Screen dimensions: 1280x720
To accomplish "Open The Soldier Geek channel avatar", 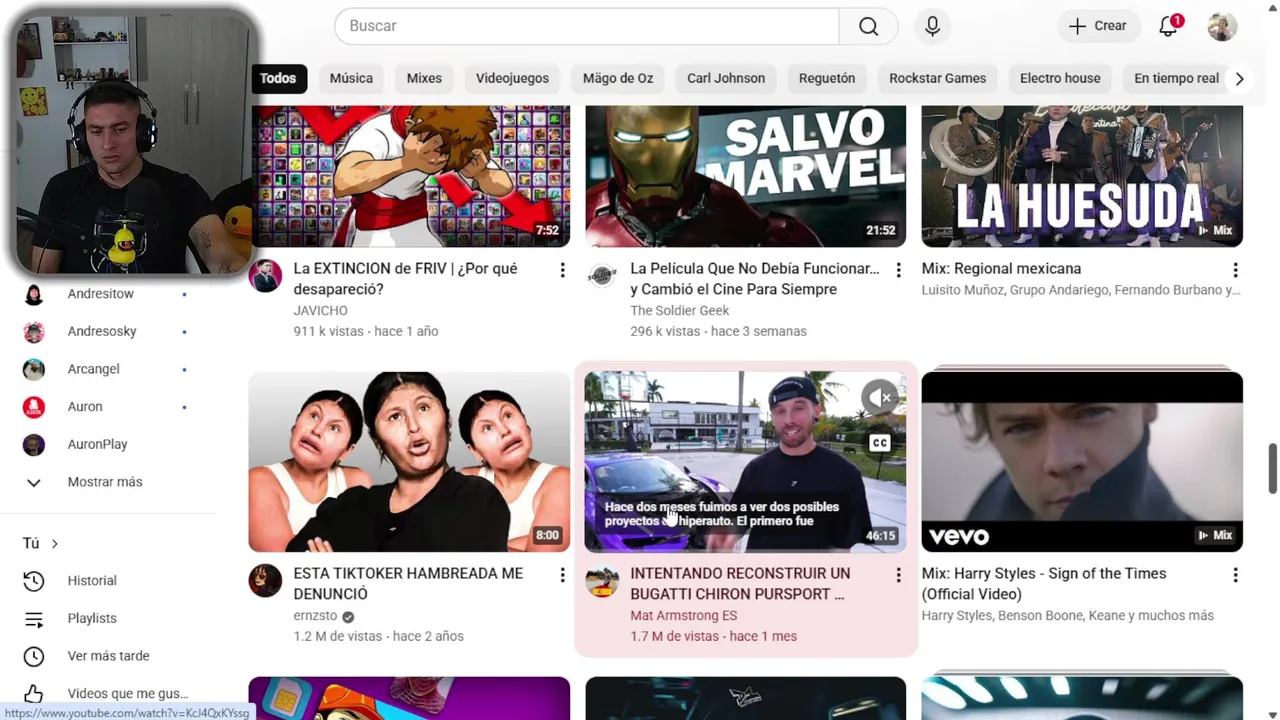I will pos(602,275).
